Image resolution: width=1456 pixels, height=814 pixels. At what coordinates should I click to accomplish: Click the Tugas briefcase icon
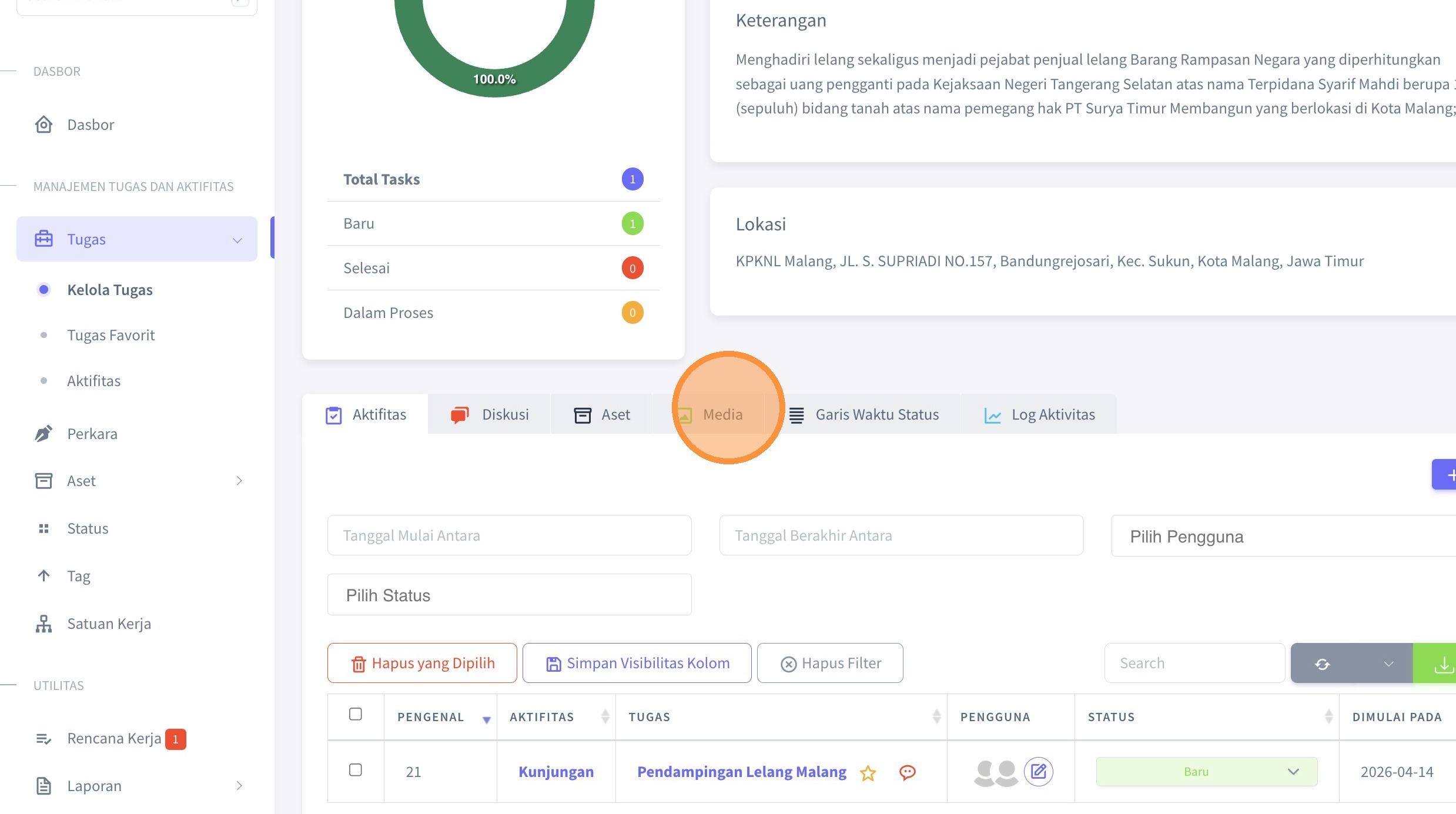(43, 239)
